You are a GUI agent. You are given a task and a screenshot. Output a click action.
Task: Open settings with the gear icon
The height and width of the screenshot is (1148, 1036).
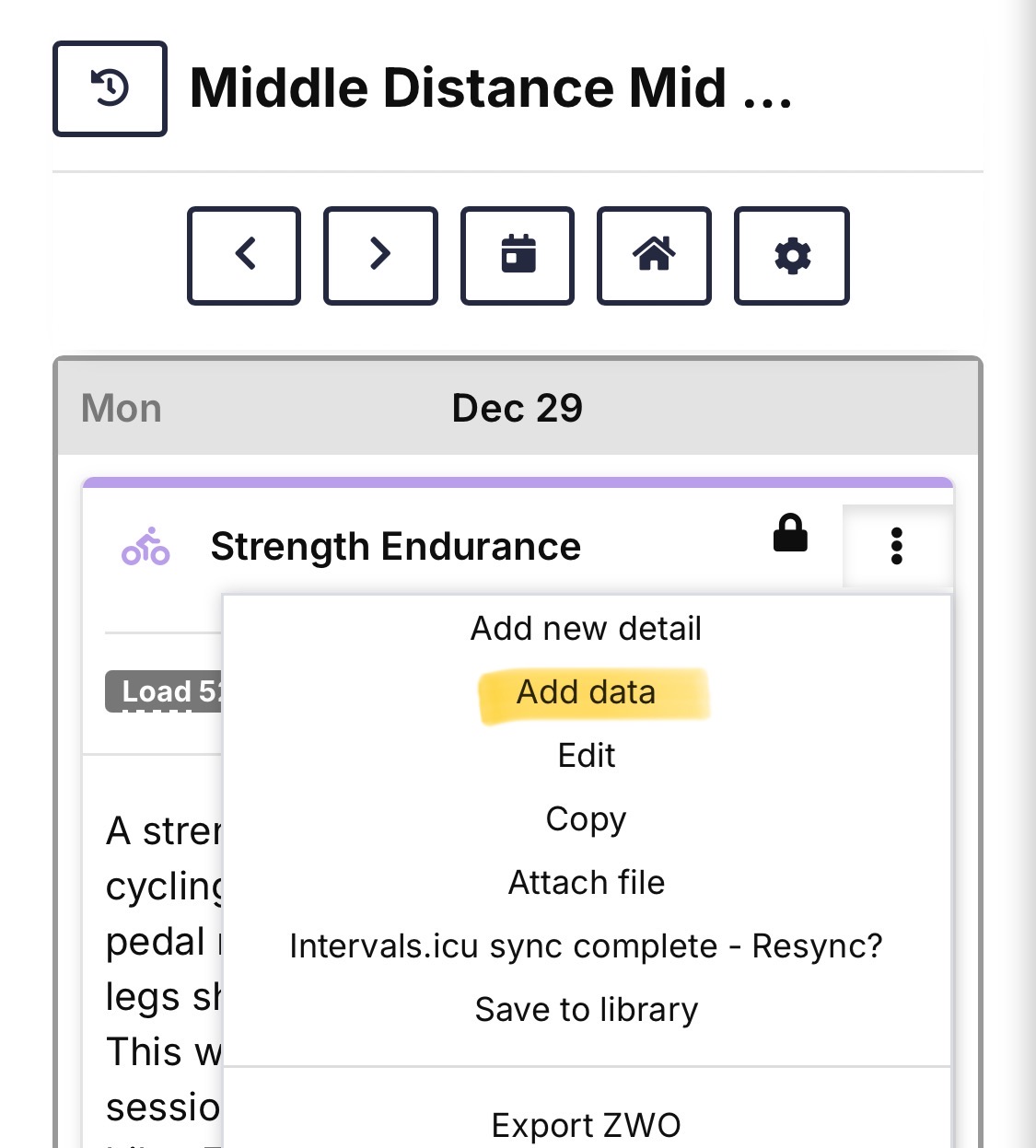pos(791,255)
